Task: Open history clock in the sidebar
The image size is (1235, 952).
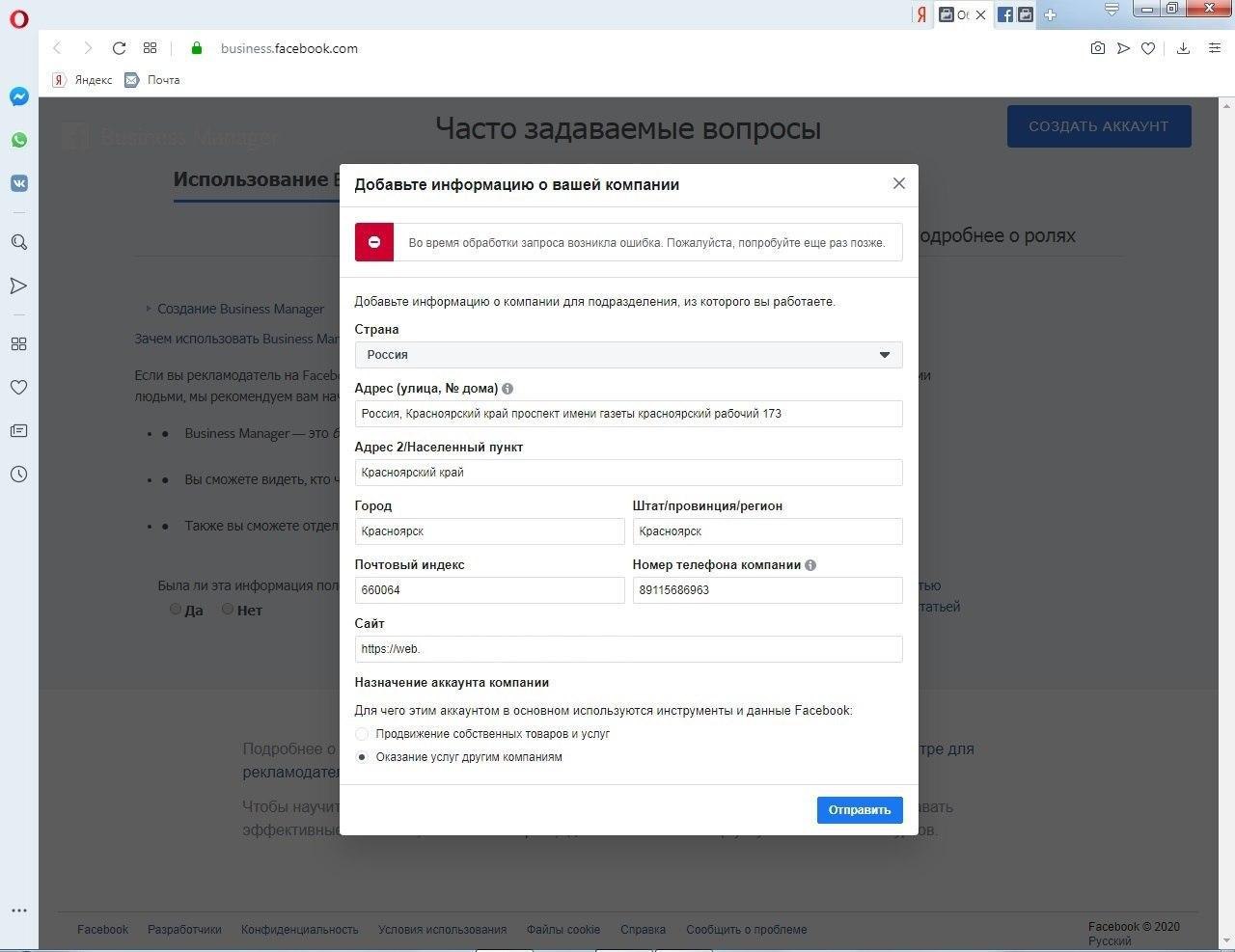Action: [18, 474]
